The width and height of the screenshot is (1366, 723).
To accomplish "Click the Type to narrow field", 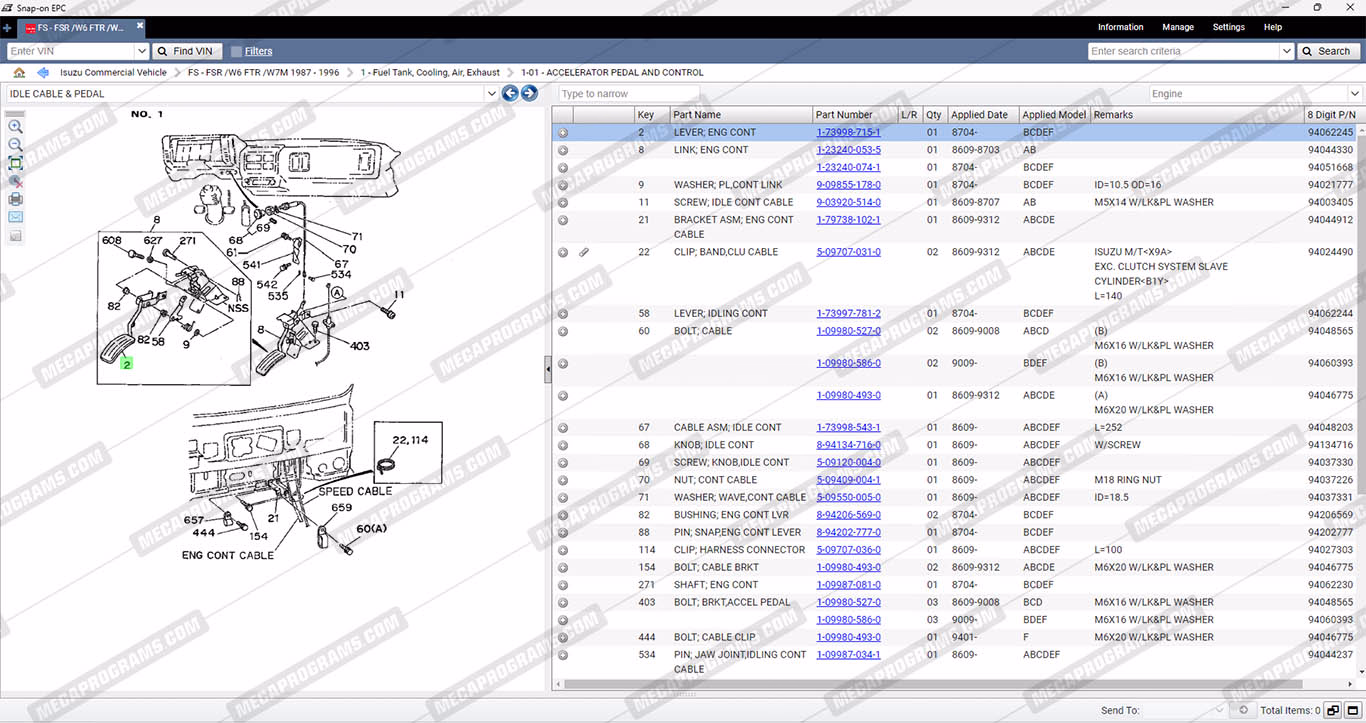I will point(628,94).
